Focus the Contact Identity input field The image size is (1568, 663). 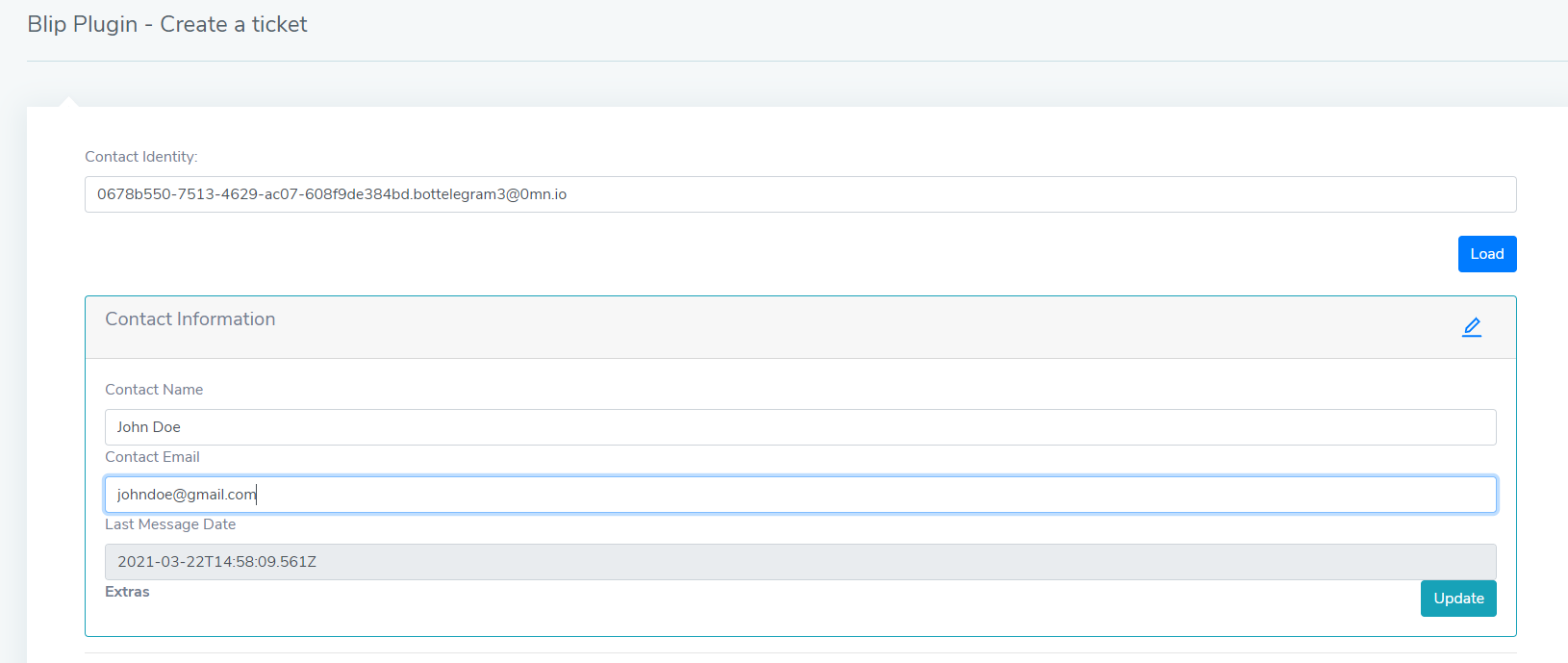800,194
